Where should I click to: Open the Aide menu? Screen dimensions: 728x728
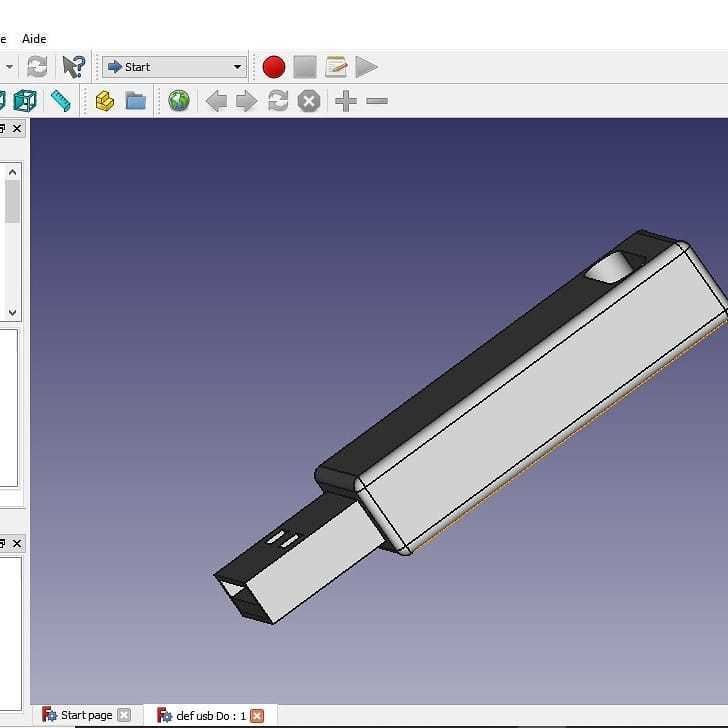34,39
